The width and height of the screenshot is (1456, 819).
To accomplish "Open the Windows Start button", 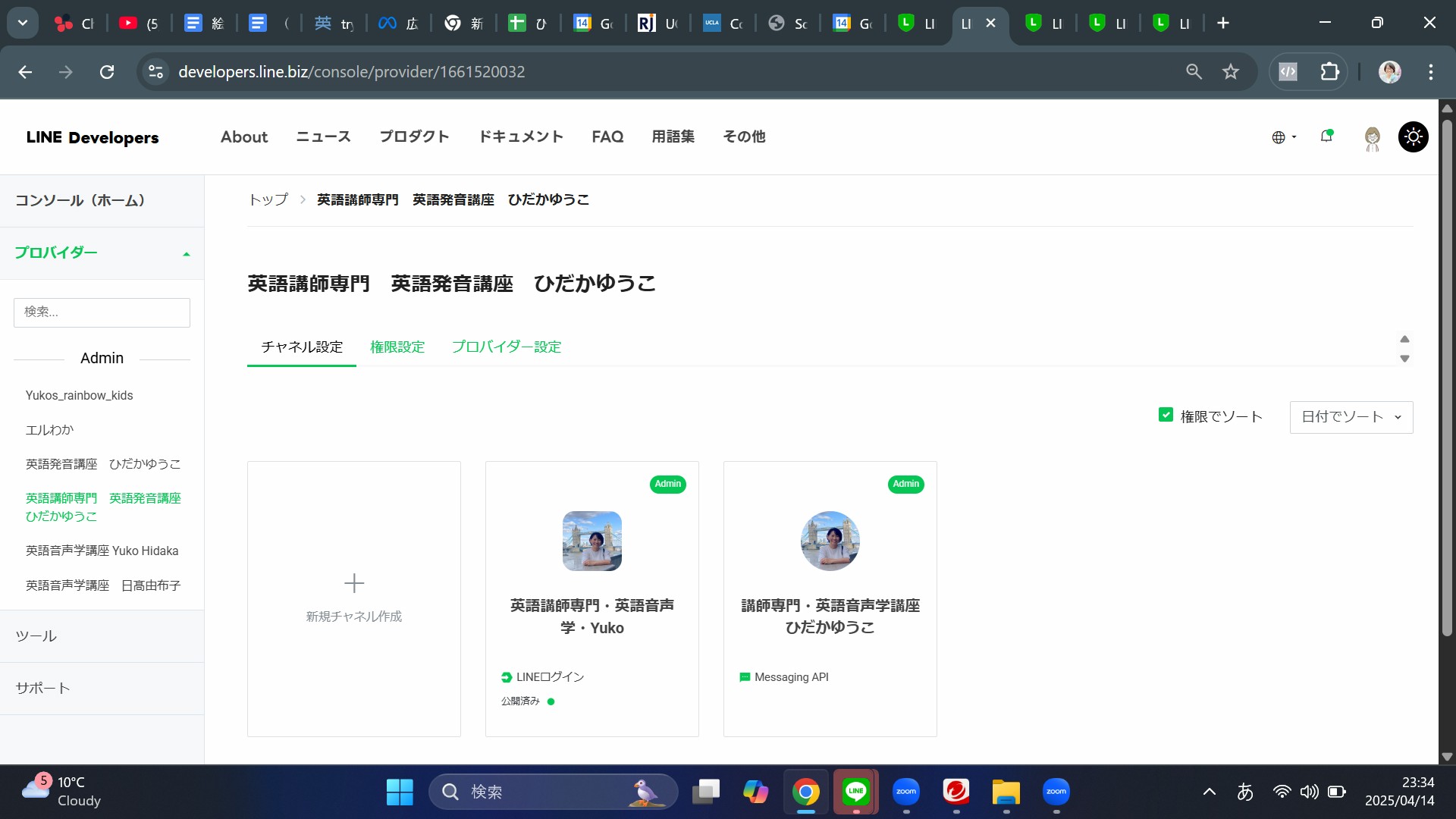I will click(x=400, y=792).
